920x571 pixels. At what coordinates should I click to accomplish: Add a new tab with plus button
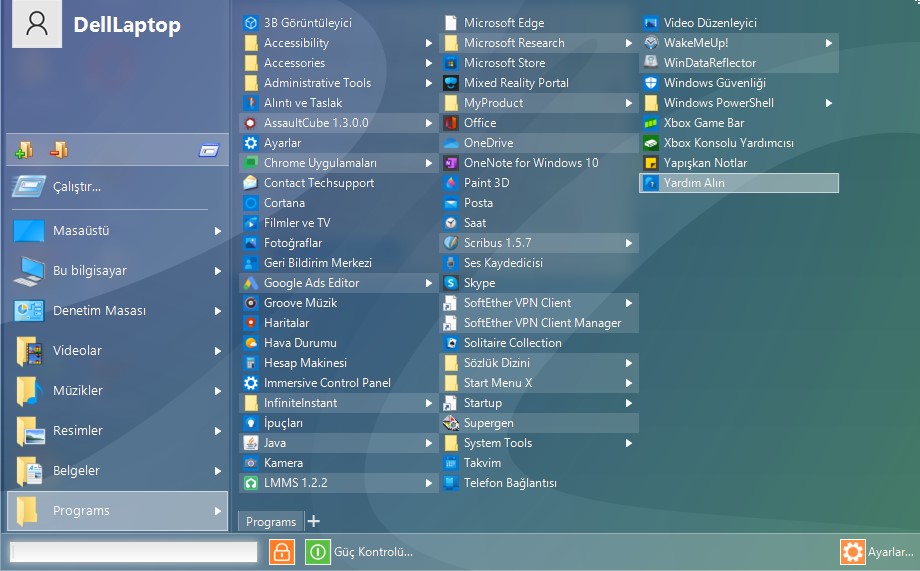pyautogui.click(x=314, y=521)
